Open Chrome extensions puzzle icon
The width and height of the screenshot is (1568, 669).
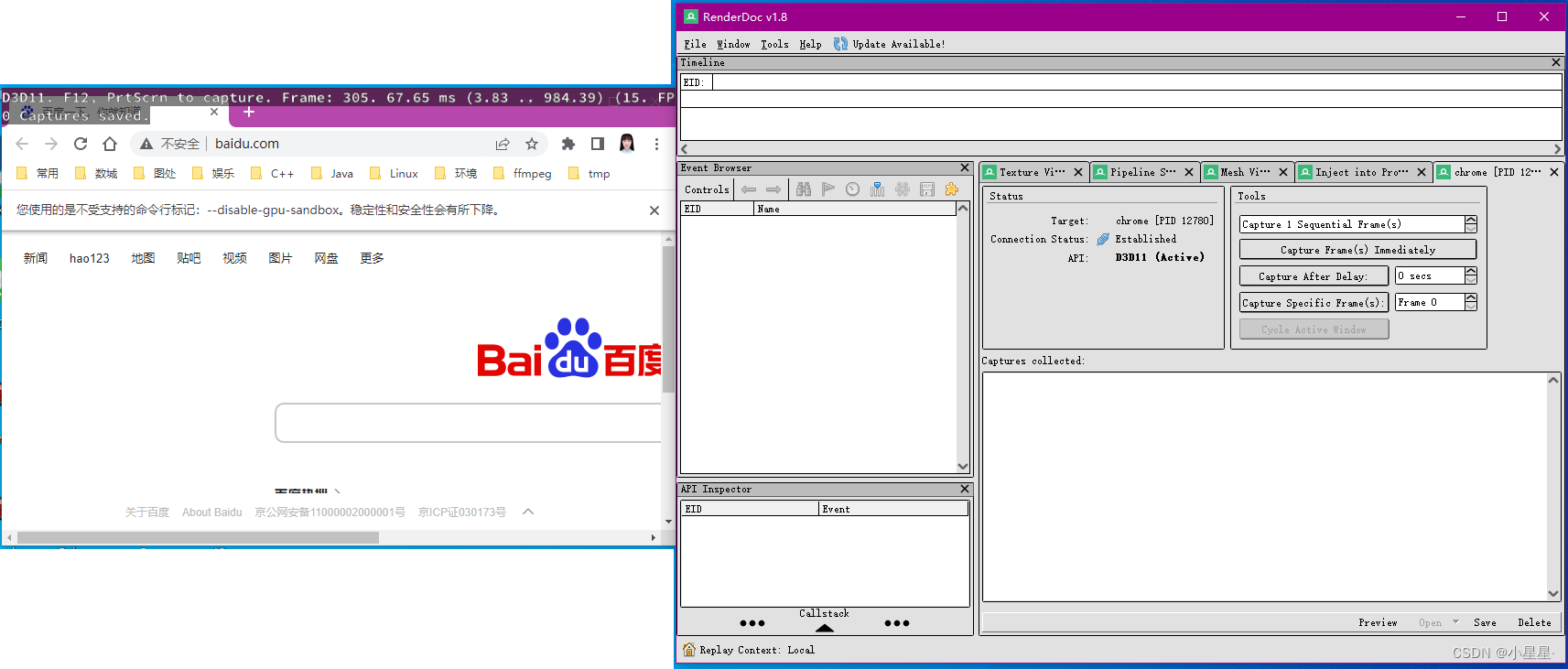click(x=568, y=144)
